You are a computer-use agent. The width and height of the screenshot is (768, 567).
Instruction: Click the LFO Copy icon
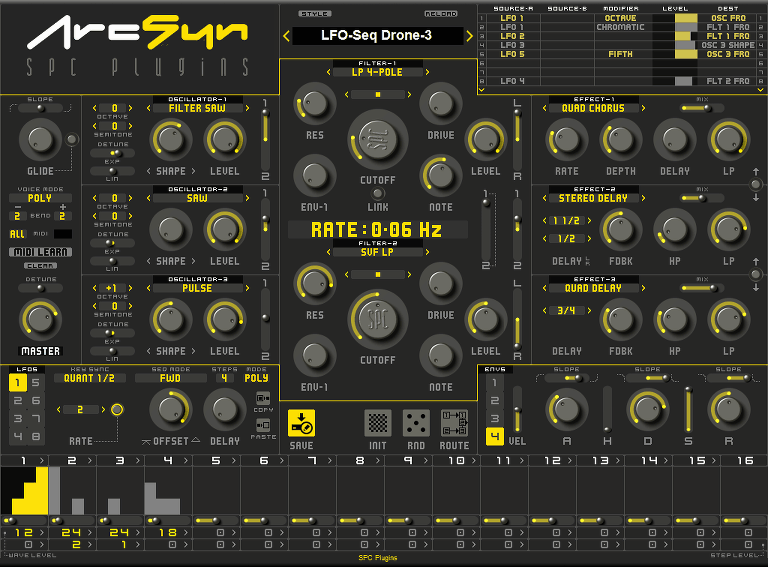(263, 398)
